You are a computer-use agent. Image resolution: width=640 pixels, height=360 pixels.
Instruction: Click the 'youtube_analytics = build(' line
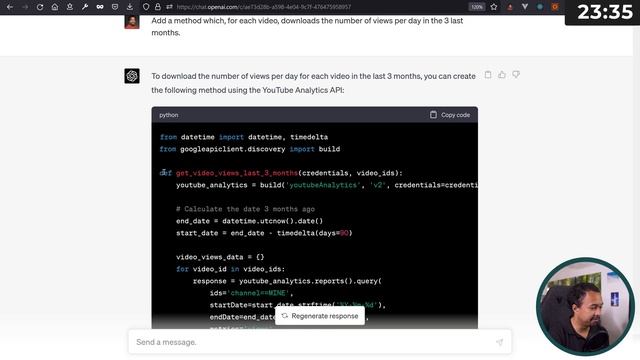coord(327,185)
